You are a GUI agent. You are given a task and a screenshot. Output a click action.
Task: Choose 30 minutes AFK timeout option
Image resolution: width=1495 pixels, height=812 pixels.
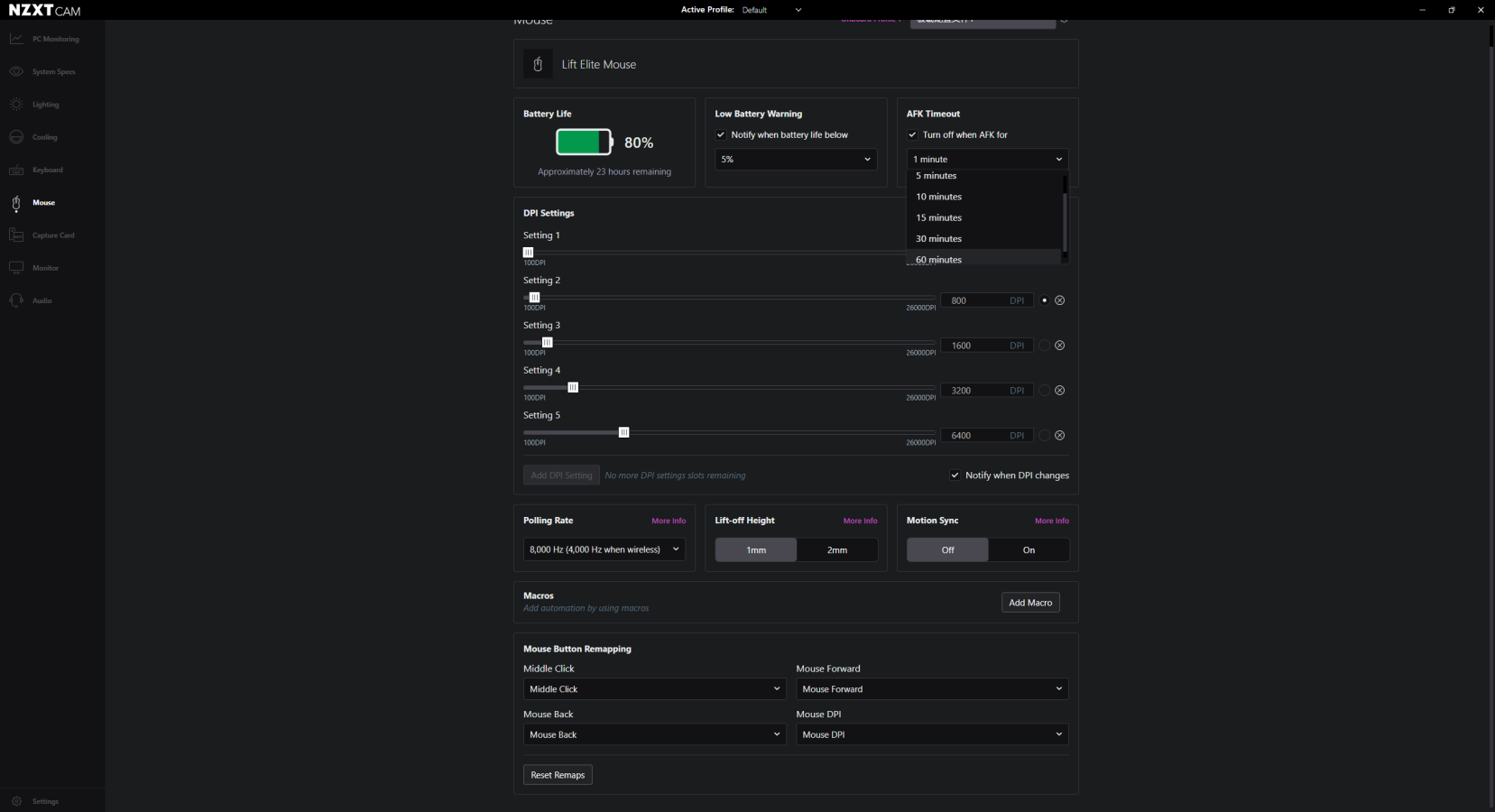pyautogui.click(x=984, y=239)
